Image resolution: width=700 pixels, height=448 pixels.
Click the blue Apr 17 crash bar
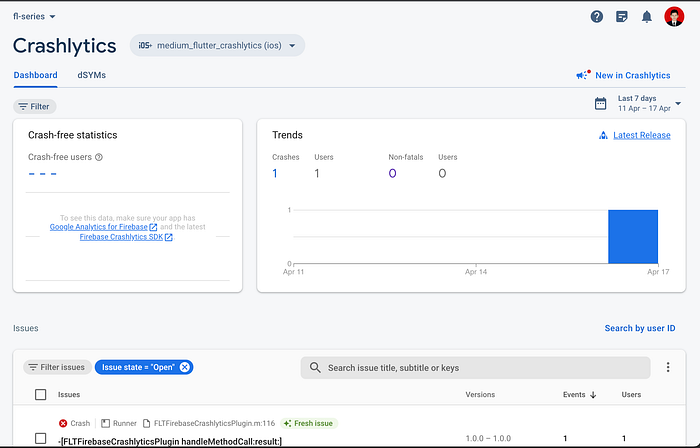point(633,236)
